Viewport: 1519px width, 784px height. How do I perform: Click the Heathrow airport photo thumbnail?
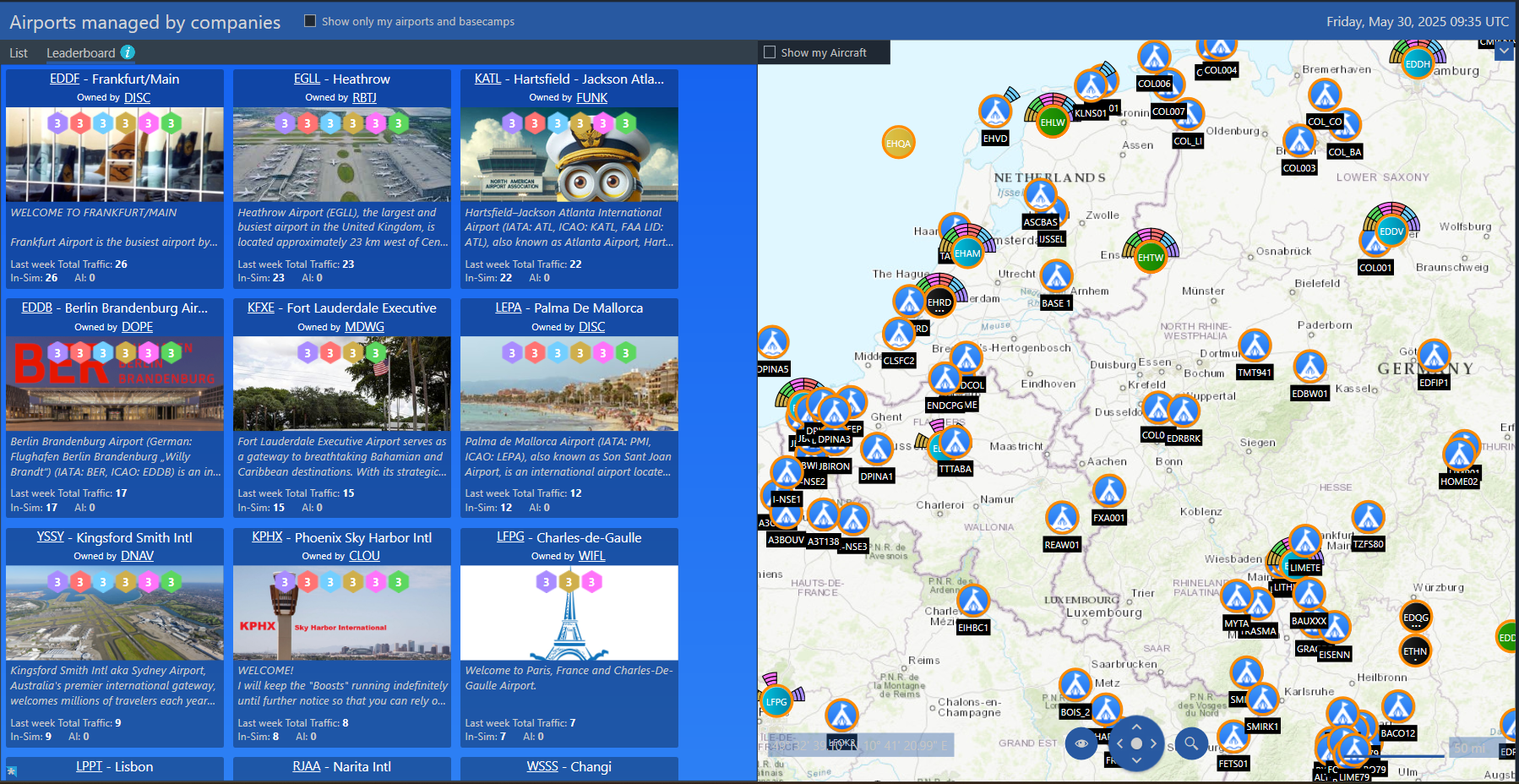click(x=342, y=155)
